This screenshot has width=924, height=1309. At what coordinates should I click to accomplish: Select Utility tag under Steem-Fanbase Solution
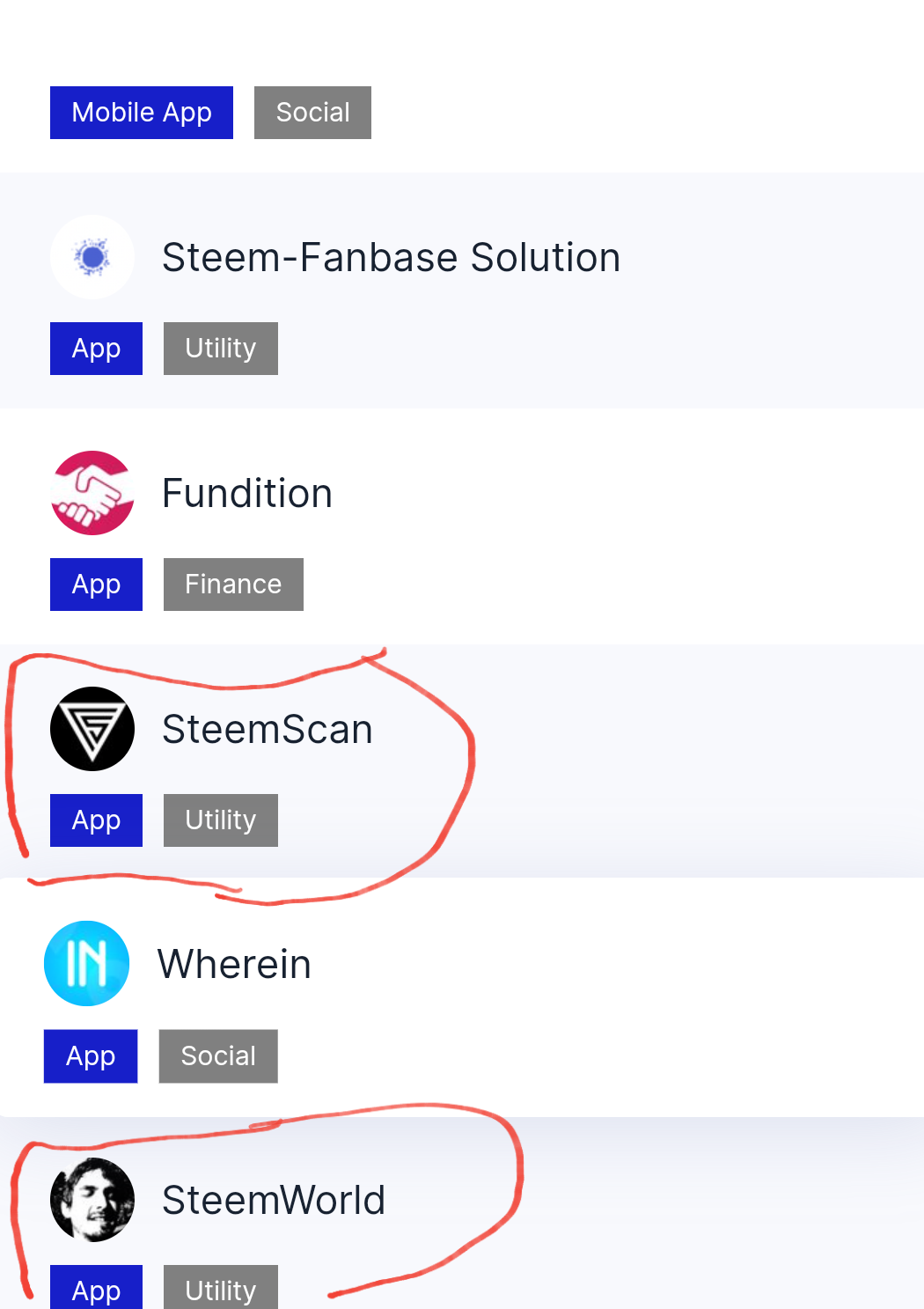(x=221, y=349)
